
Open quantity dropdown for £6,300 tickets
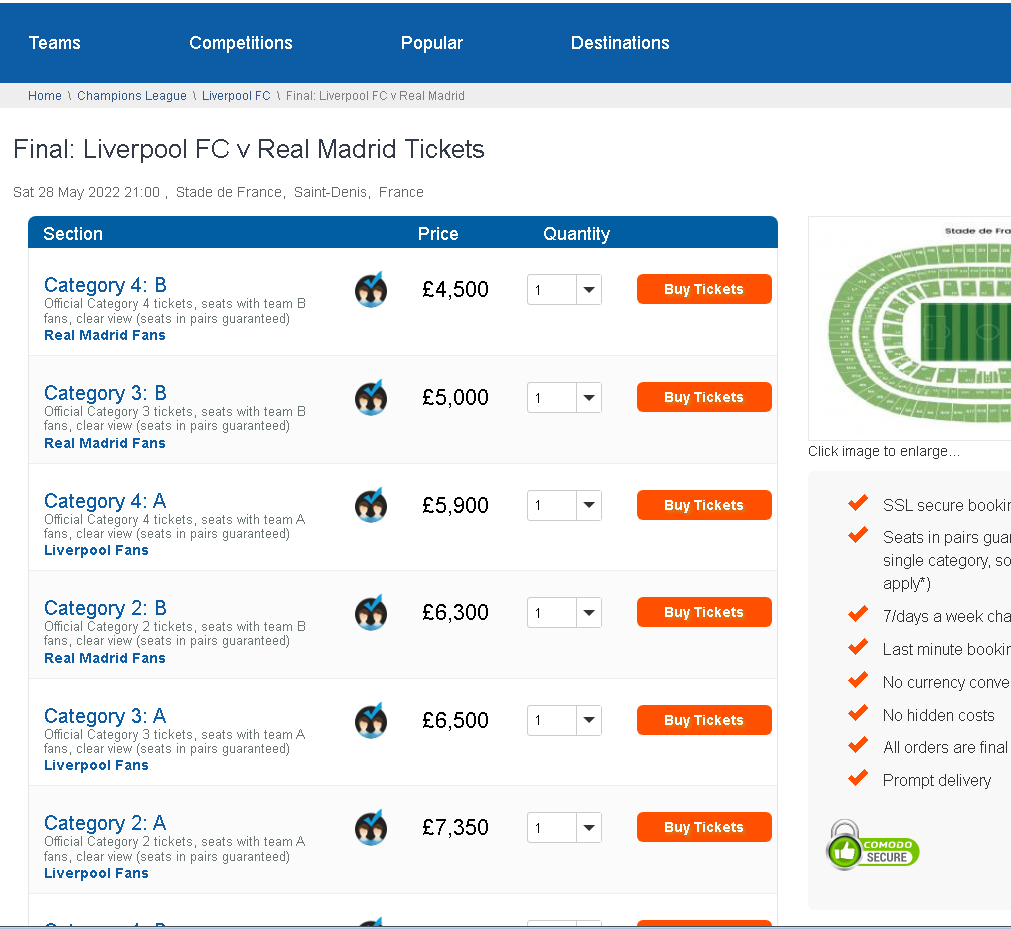(564, 612)
